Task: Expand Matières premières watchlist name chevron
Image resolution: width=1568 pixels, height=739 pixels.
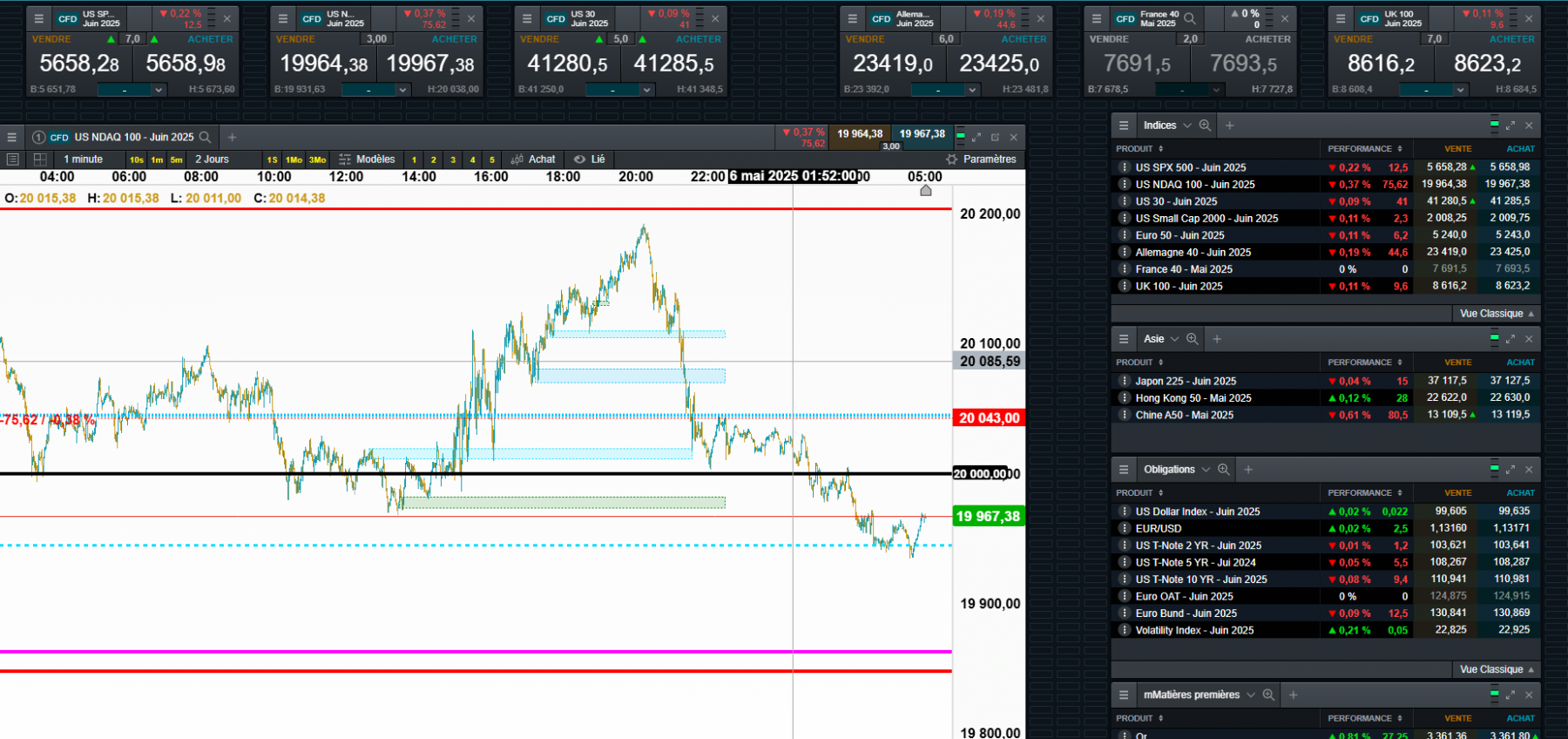Action: pyautogui.click(x=1251, y=695)
